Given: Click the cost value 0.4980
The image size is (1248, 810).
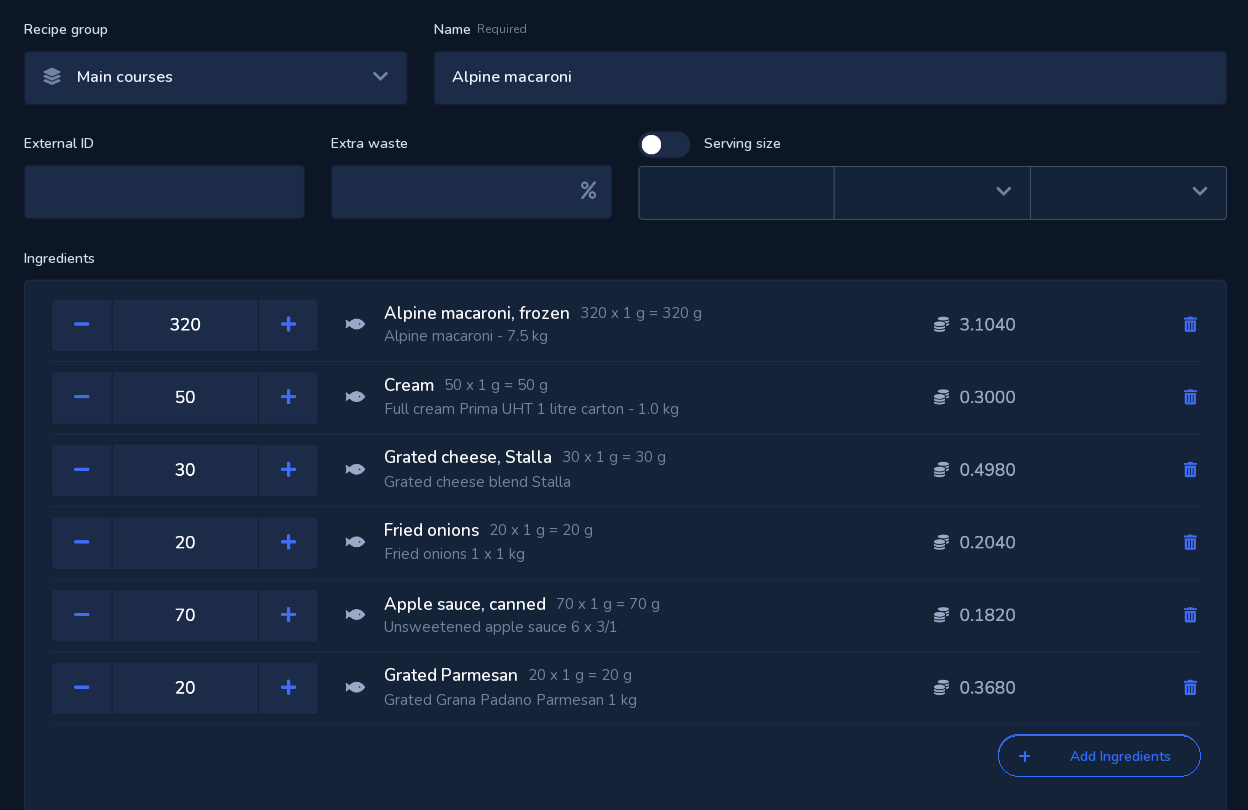Looking at the screenshot, I should point(987,470).
